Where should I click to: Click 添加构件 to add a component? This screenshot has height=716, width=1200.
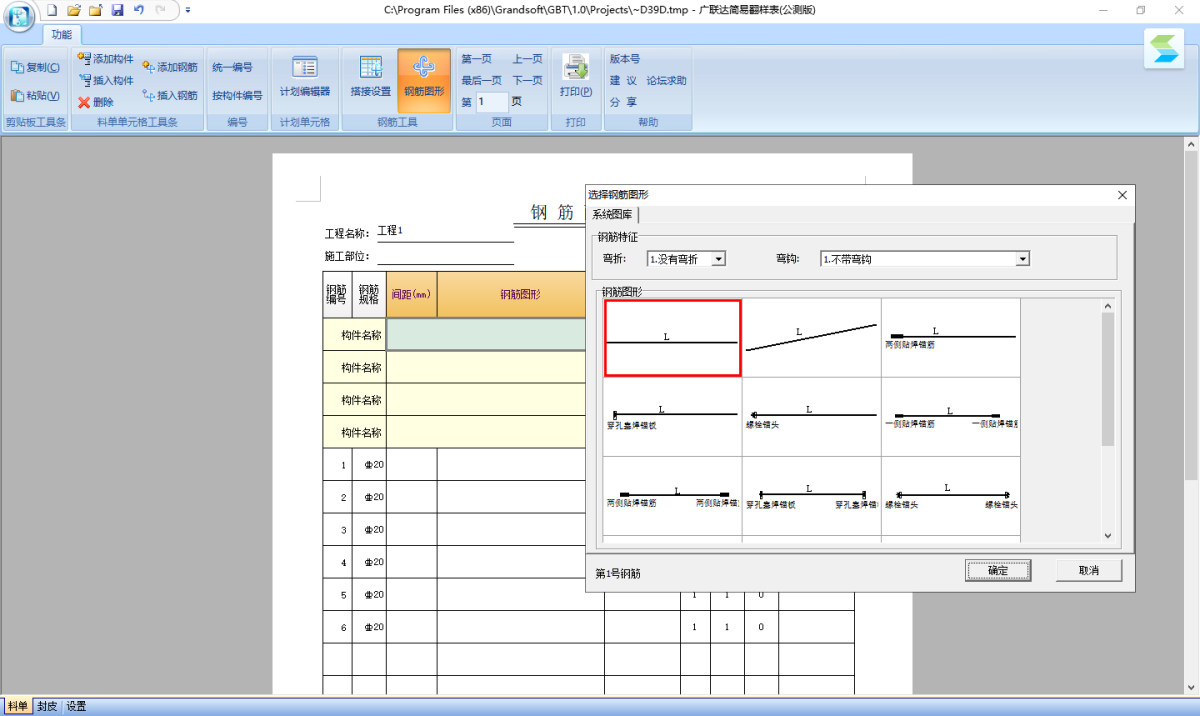pyautogui.click(x=105, y=59)
